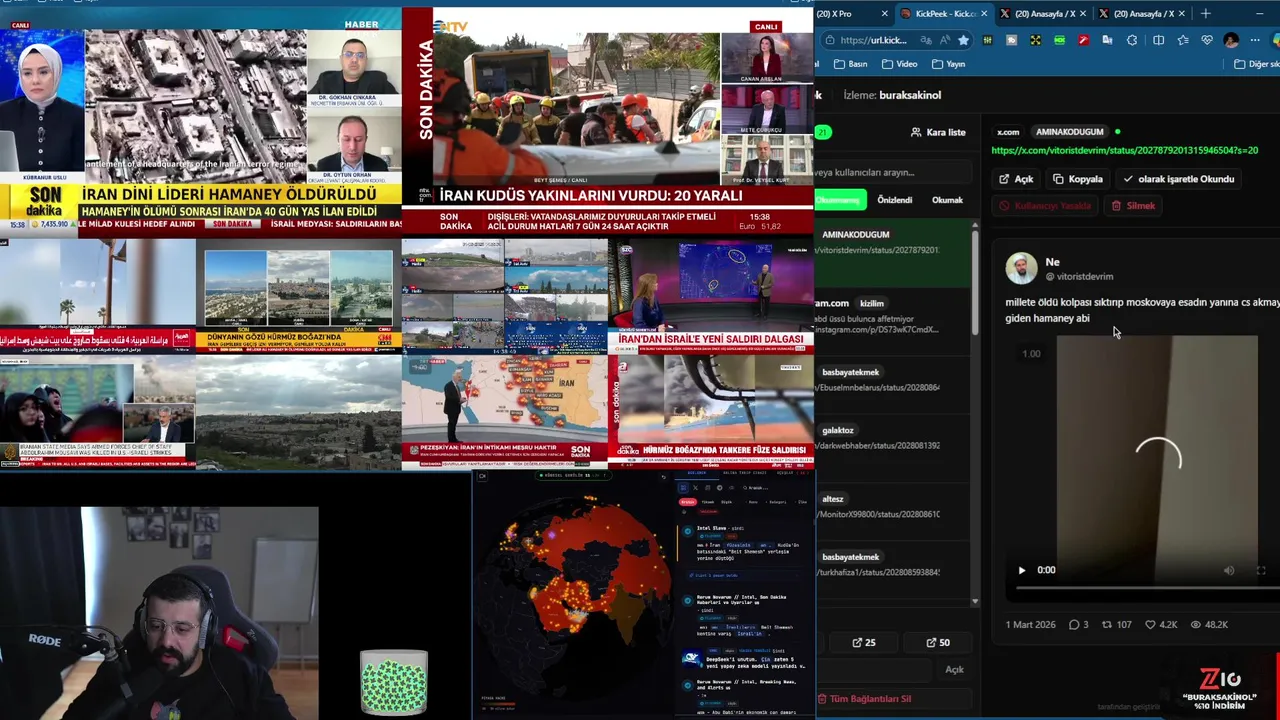Click the yellow cross extension icon
Viewport: 1280px width, 720px height.
click(x=1035, y=40)
